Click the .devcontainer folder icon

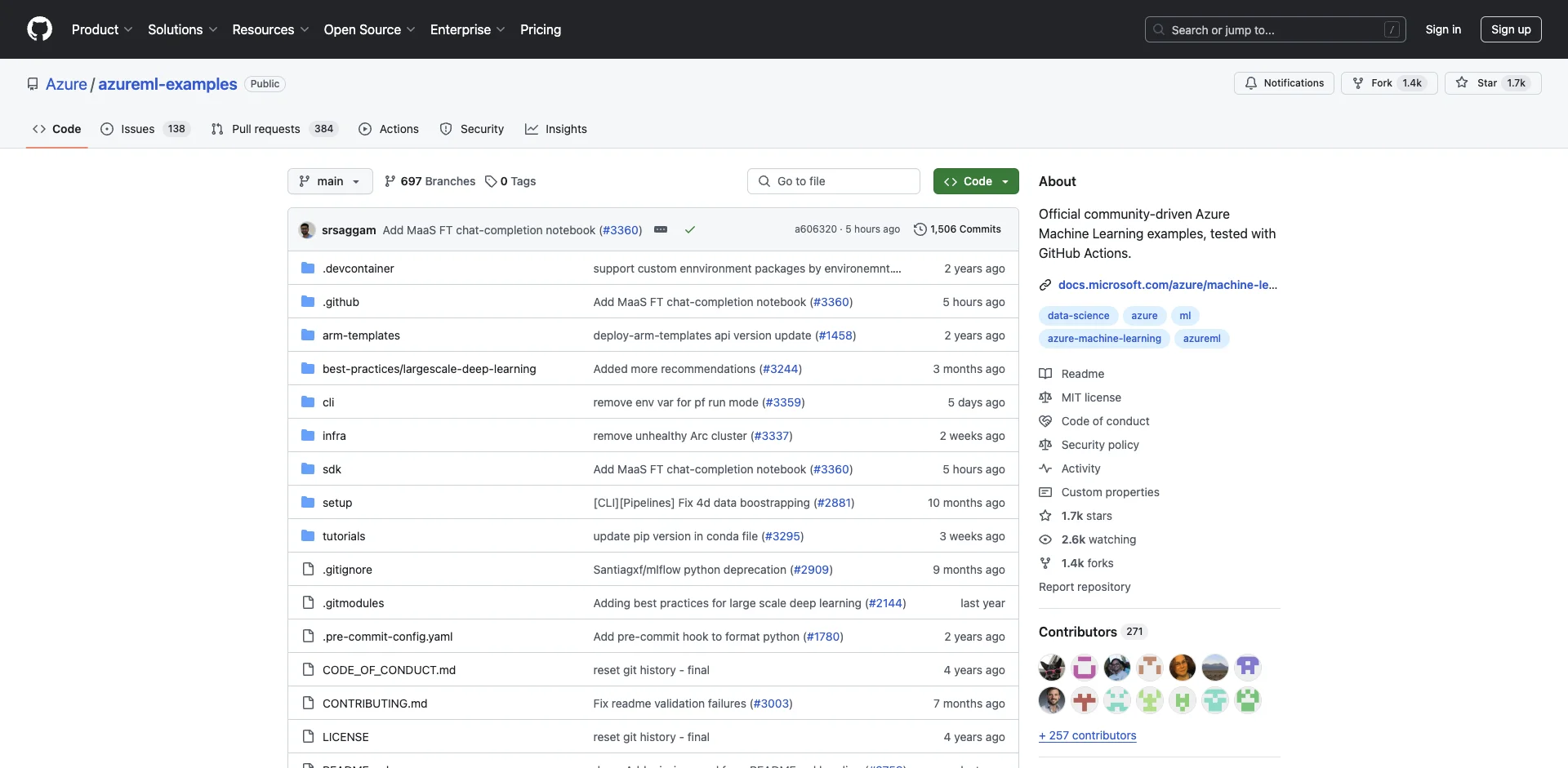tap(308, 269)
